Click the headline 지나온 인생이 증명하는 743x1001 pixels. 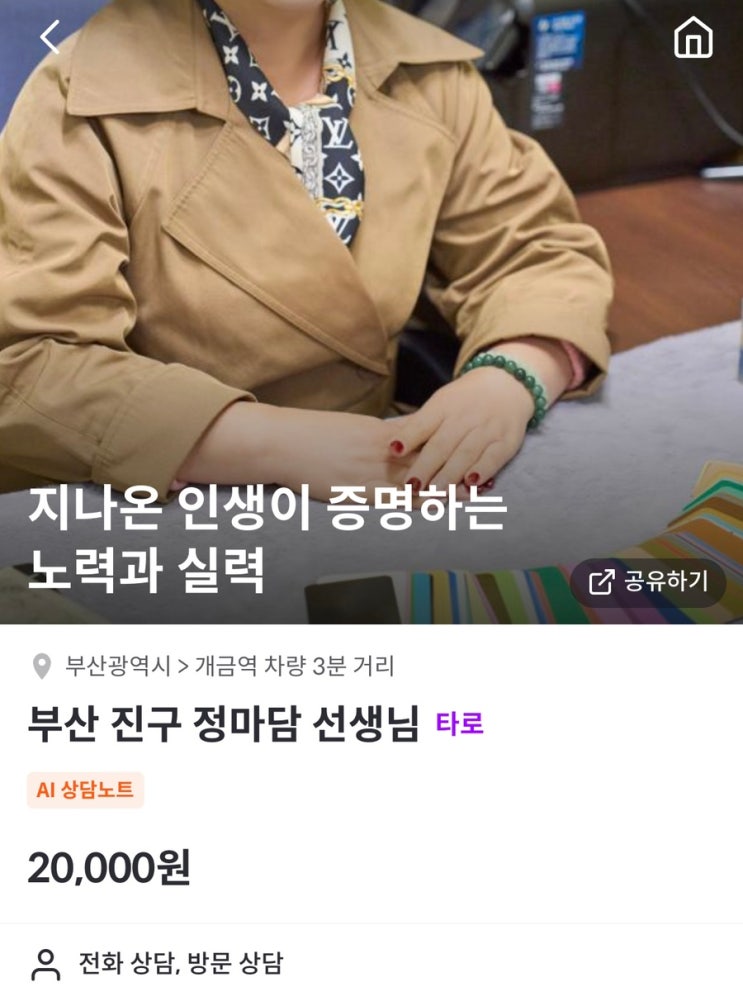coord(267,509)
